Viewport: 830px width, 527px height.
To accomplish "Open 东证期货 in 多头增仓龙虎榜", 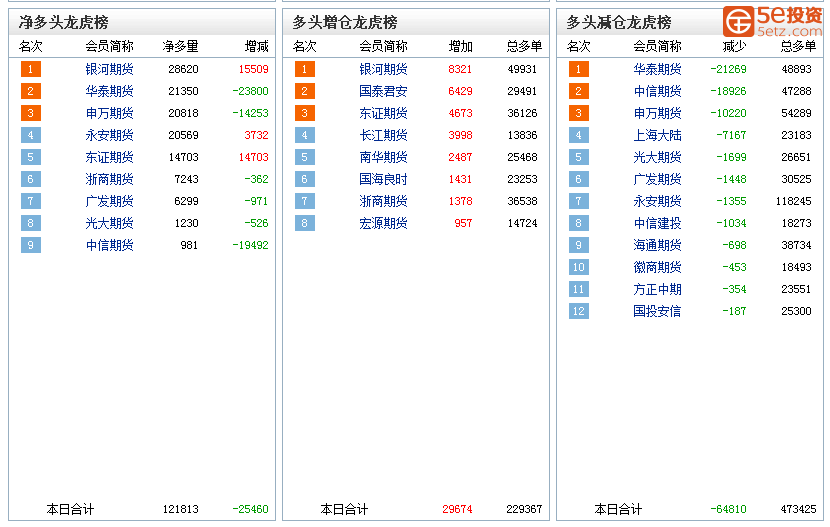I will click(x=383, y=113).
